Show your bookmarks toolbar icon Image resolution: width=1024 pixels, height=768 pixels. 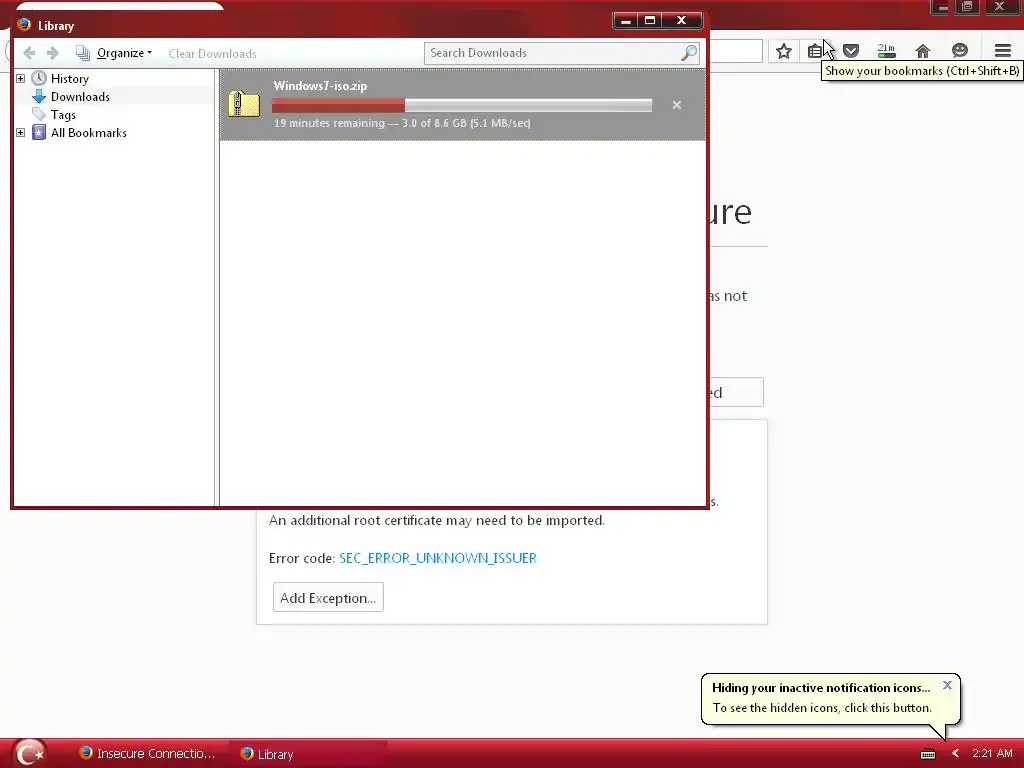815,51
